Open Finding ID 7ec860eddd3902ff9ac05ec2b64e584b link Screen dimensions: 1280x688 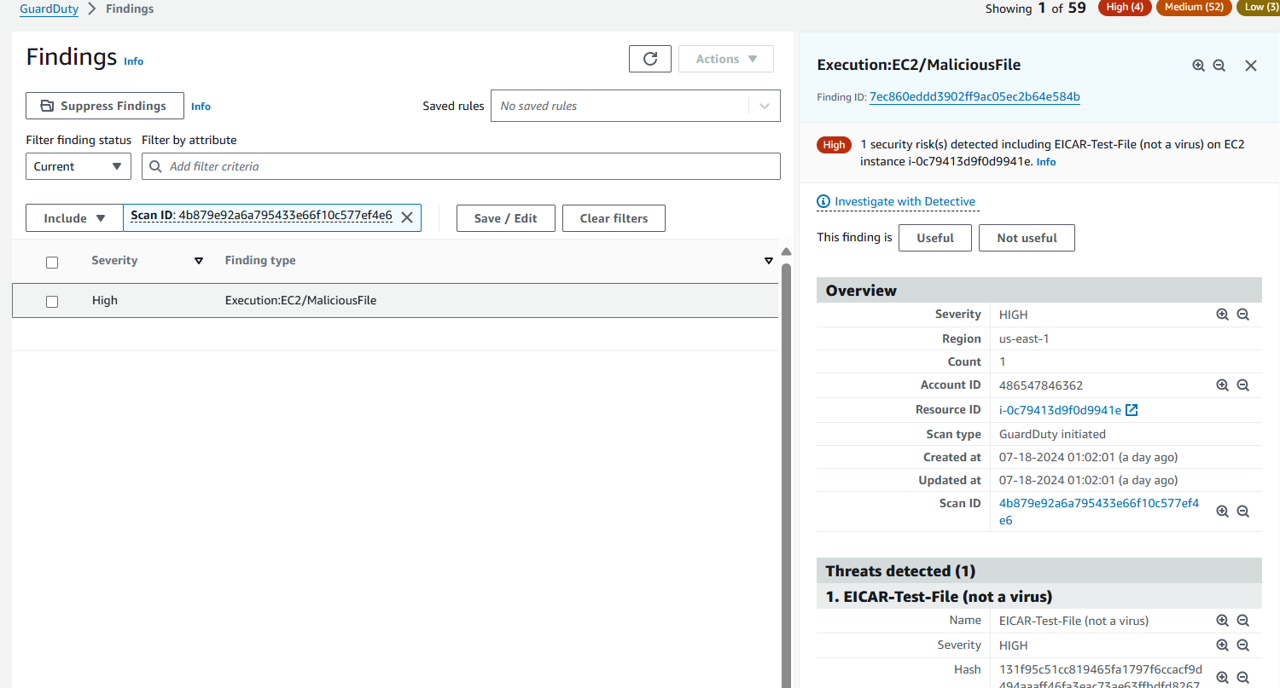(x=975, y=97)
